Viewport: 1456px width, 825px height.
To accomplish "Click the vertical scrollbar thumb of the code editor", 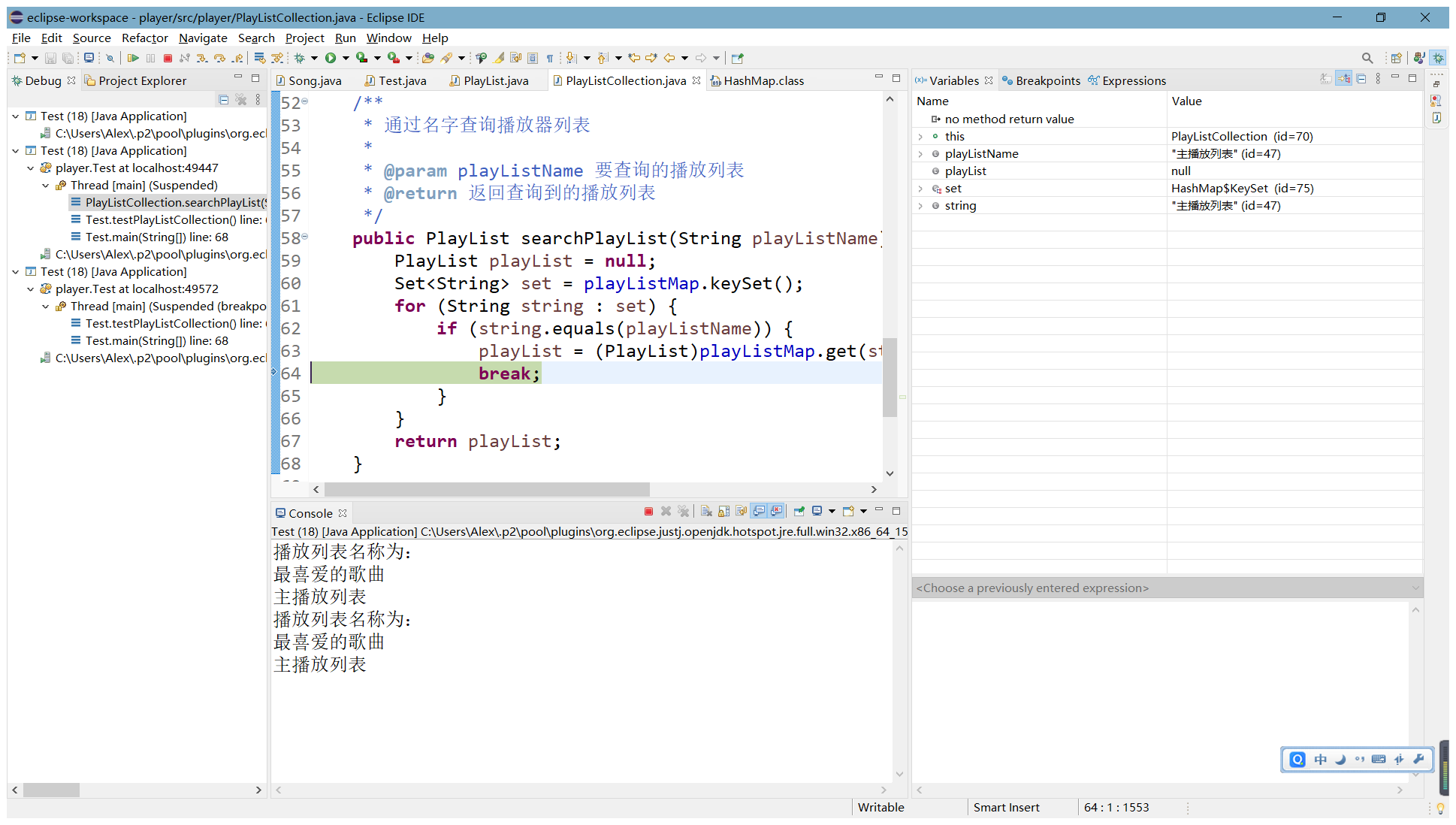I will (x=890, y=376).
